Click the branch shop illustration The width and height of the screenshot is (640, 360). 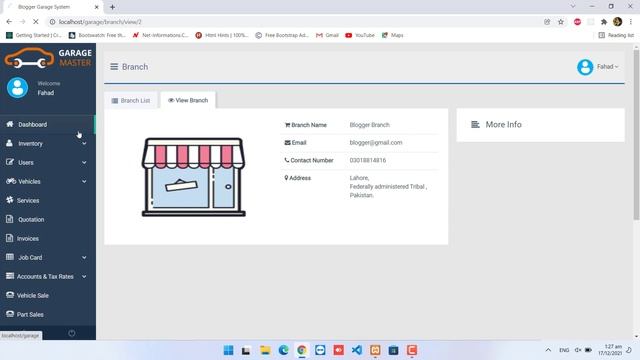[193, 177]
